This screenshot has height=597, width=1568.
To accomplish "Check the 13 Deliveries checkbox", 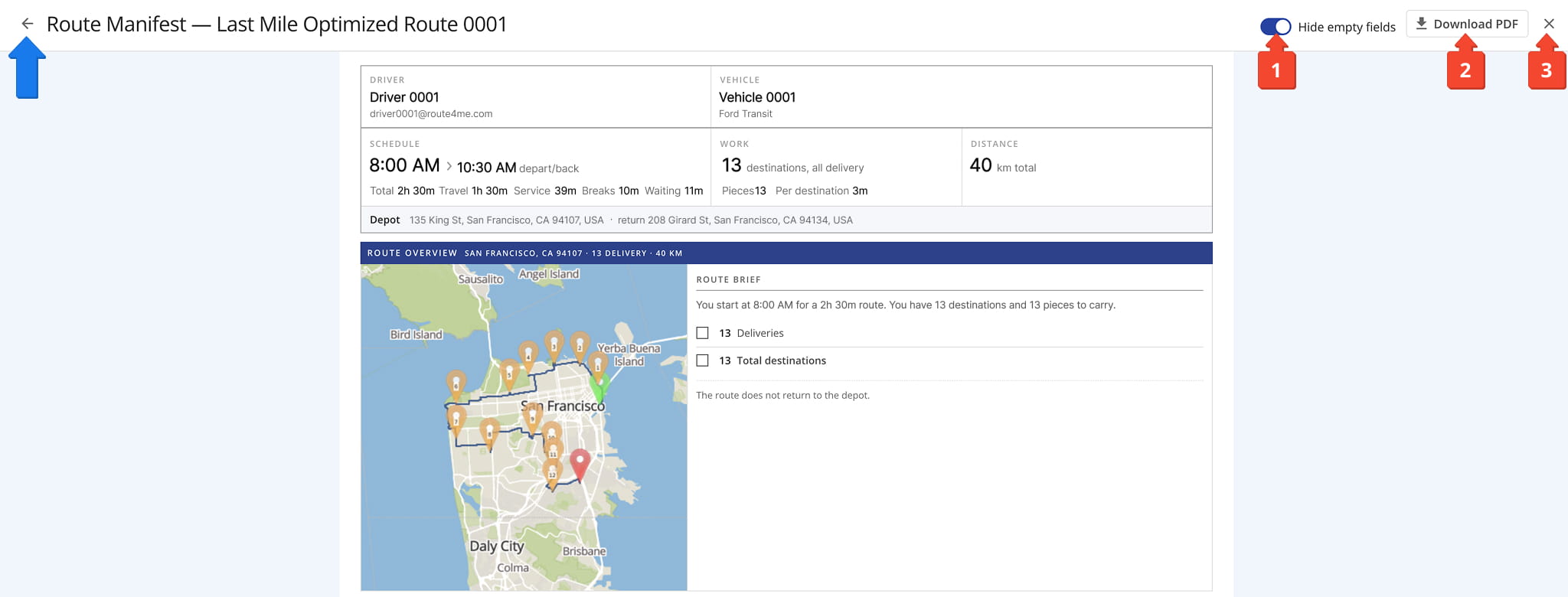I will [x=702, y=333].
